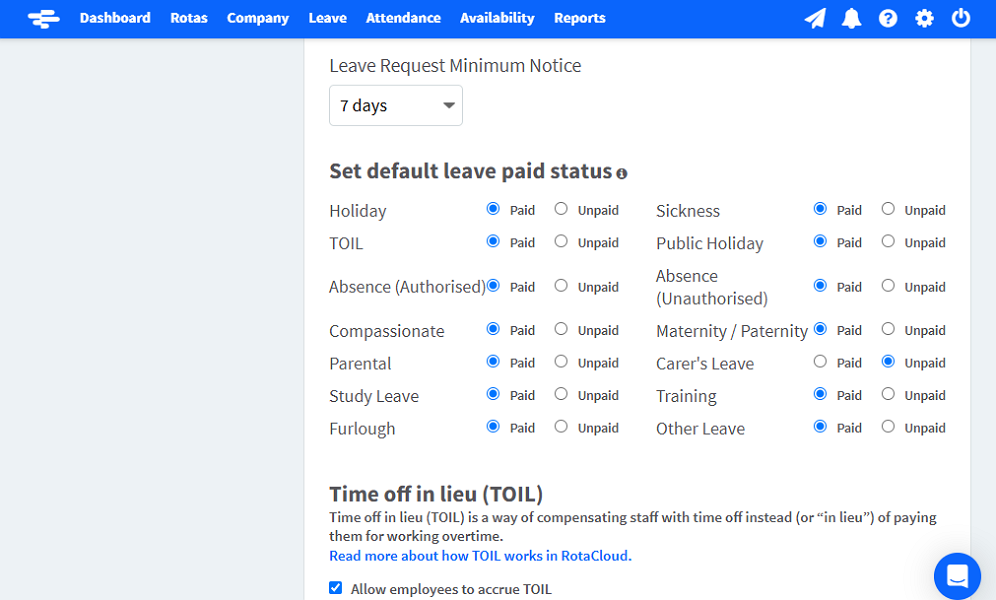Set Maternity / Paternity to Paid
Viewport: 996px width, 600px height.
[820, 329]
